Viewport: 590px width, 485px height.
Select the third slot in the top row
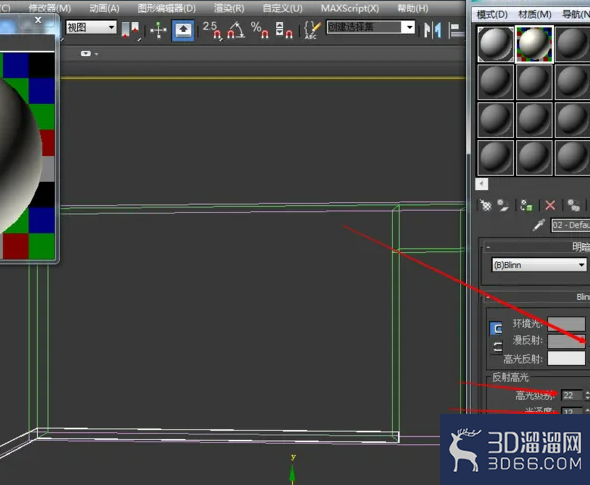572,44
